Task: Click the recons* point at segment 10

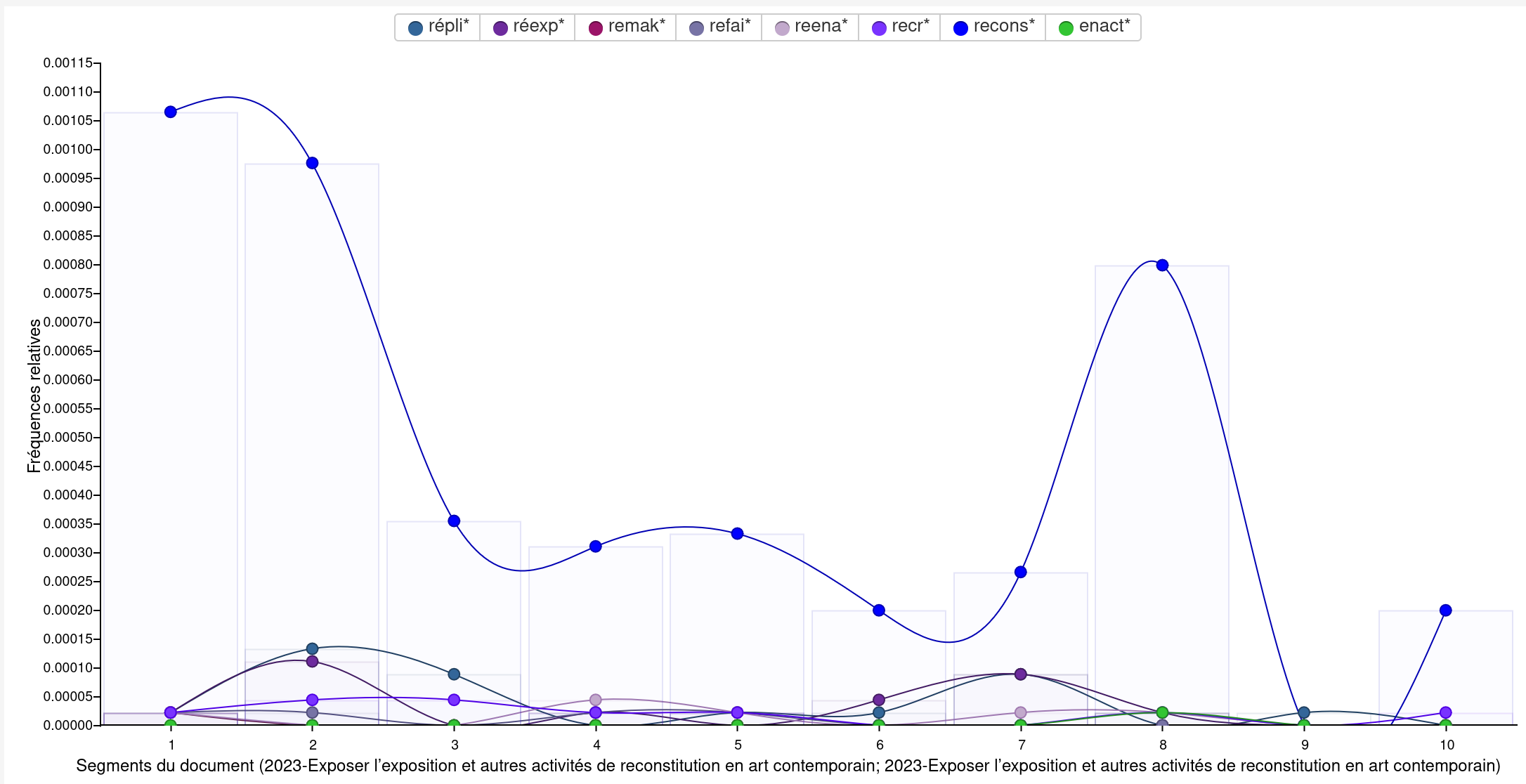Action: (1445, 610)
